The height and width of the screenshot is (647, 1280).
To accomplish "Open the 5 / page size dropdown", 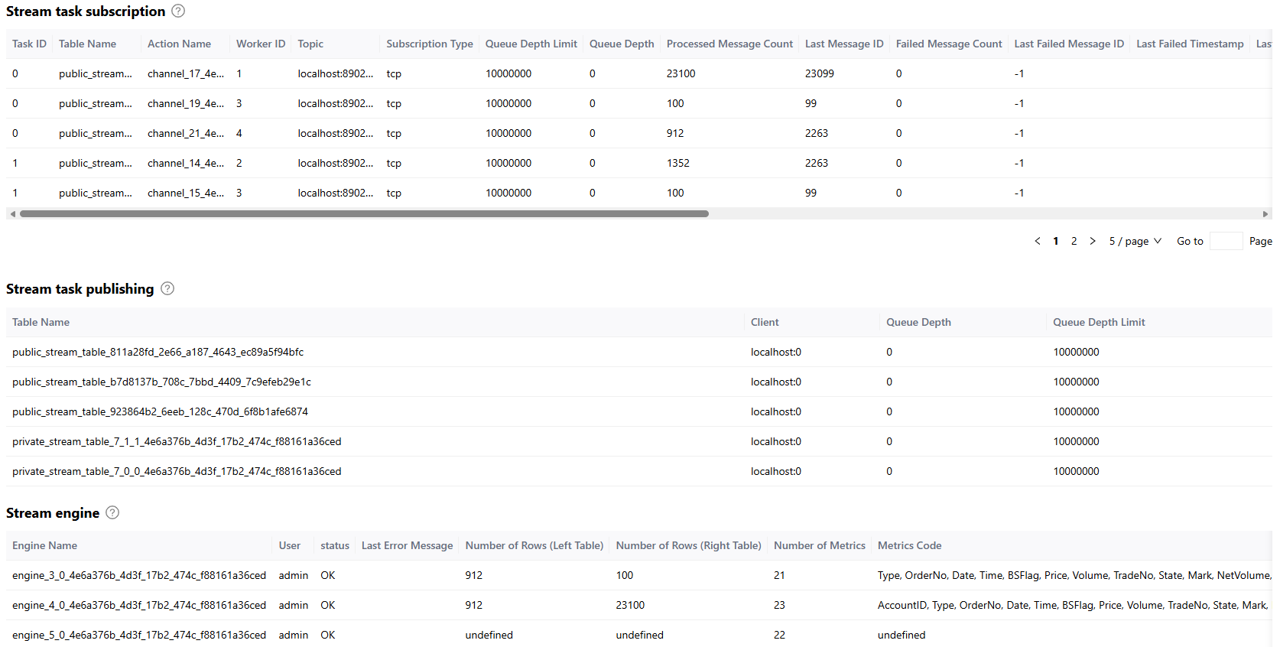I will 1135,241.
